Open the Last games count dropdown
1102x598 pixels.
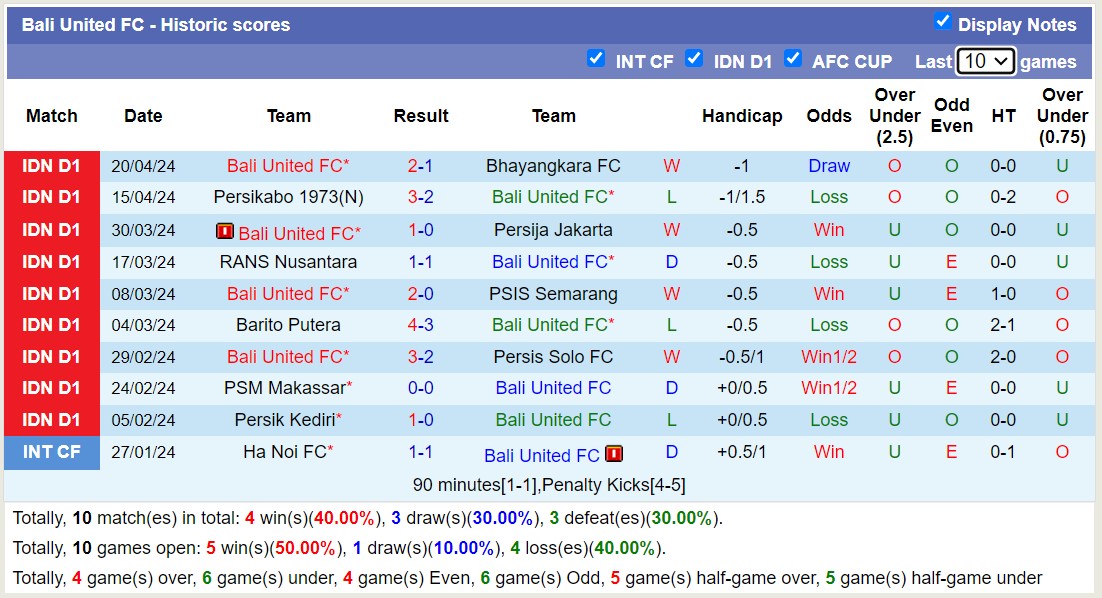point(985,61)
